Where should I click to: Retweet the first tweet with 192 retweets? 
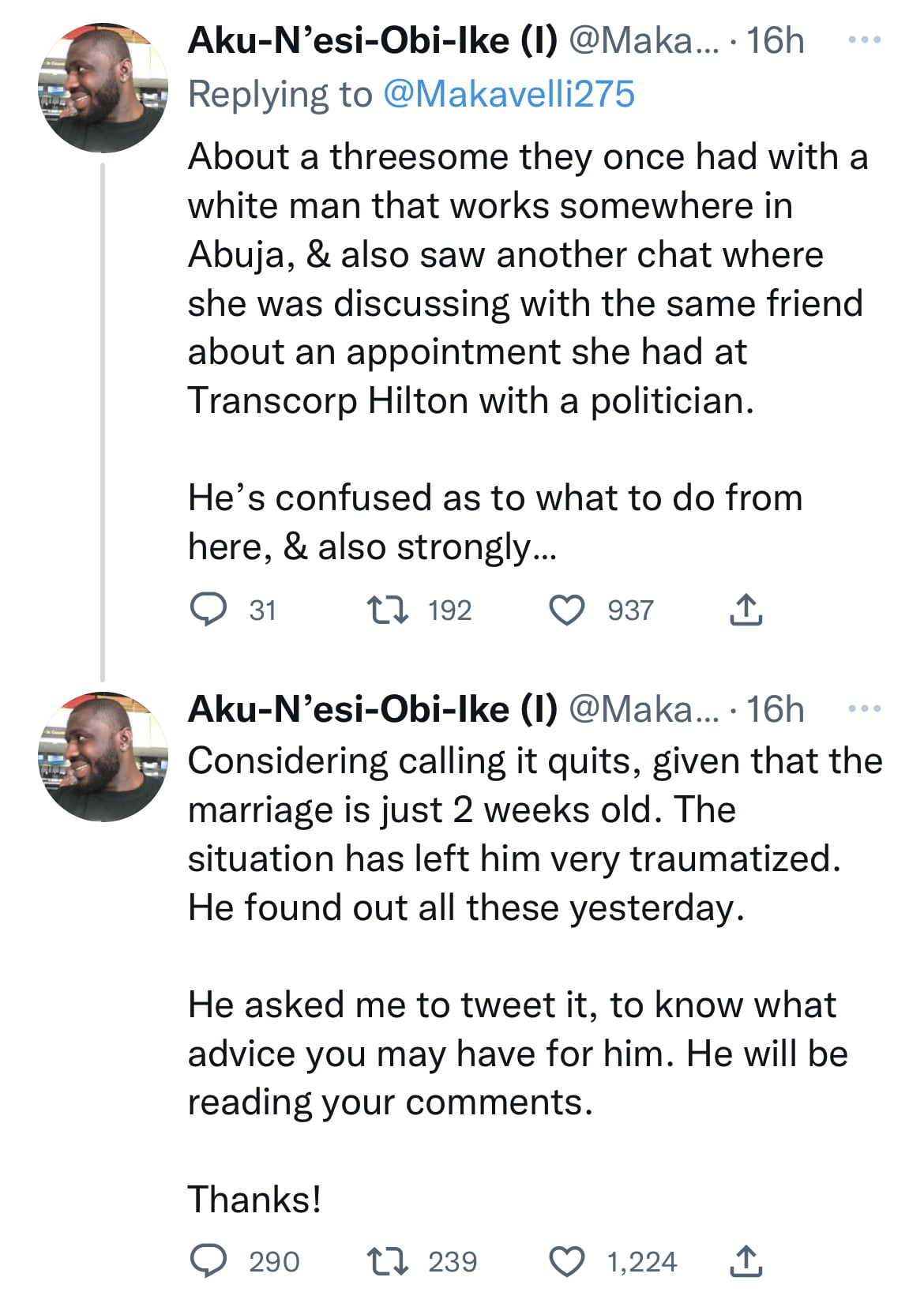point(388,610)
